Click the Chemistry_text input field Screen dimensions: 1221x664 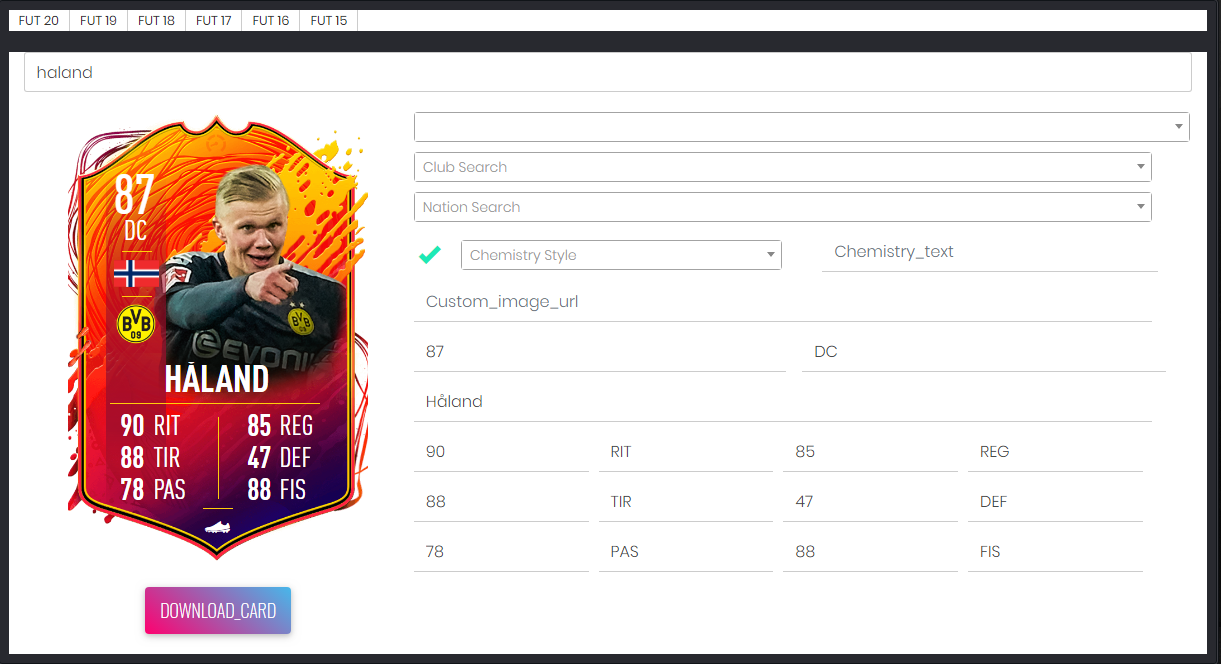click(x=990, y=252)
